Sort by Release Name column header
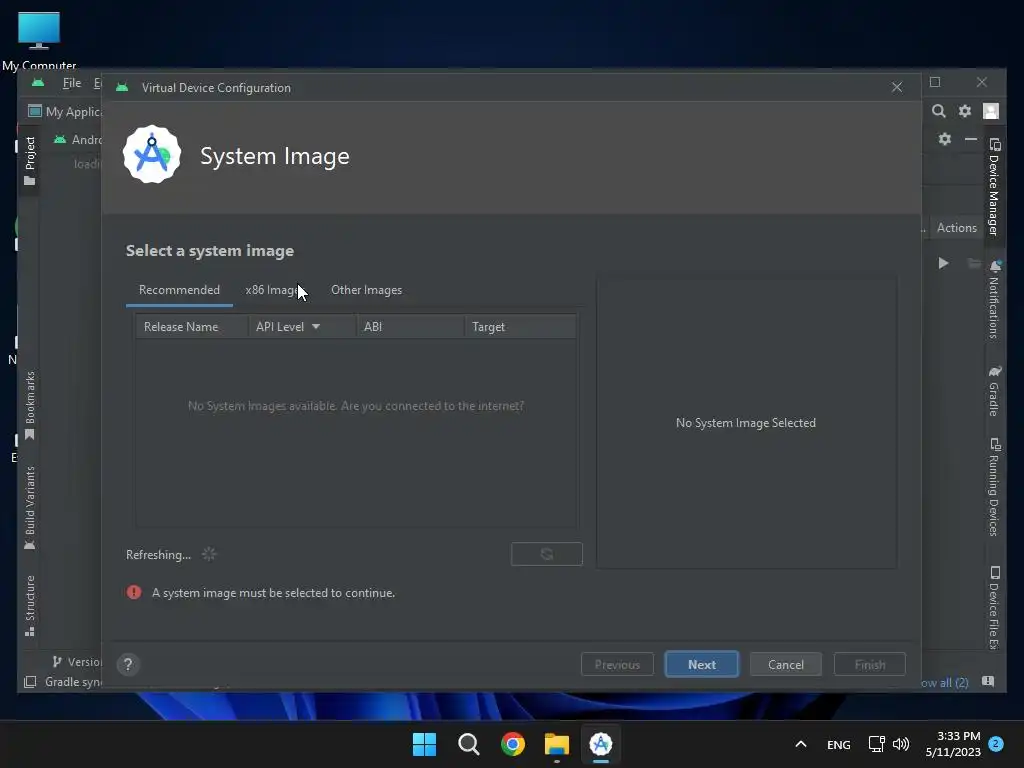Image resolution: width=1024 pixels, height=768 pixels. point(181,327)
